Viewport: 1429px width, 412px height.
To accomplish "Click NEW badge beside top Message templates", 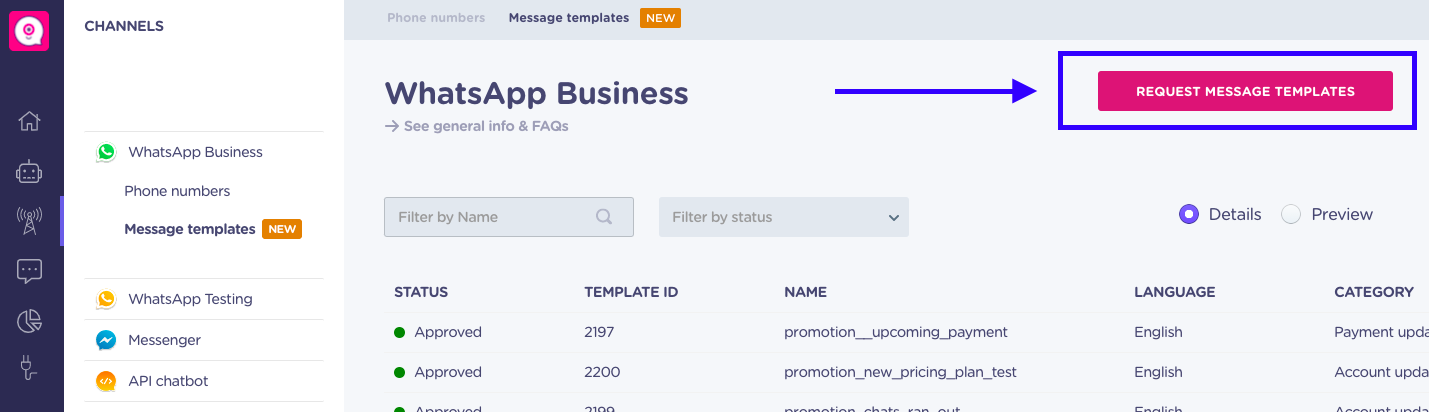I will (661, 18).
